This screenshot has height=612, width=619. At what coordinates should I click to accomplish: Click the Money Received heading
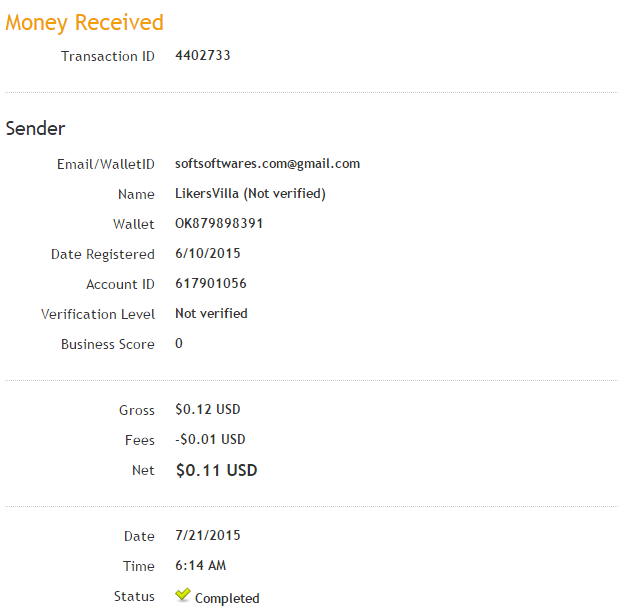click(84, 22)
